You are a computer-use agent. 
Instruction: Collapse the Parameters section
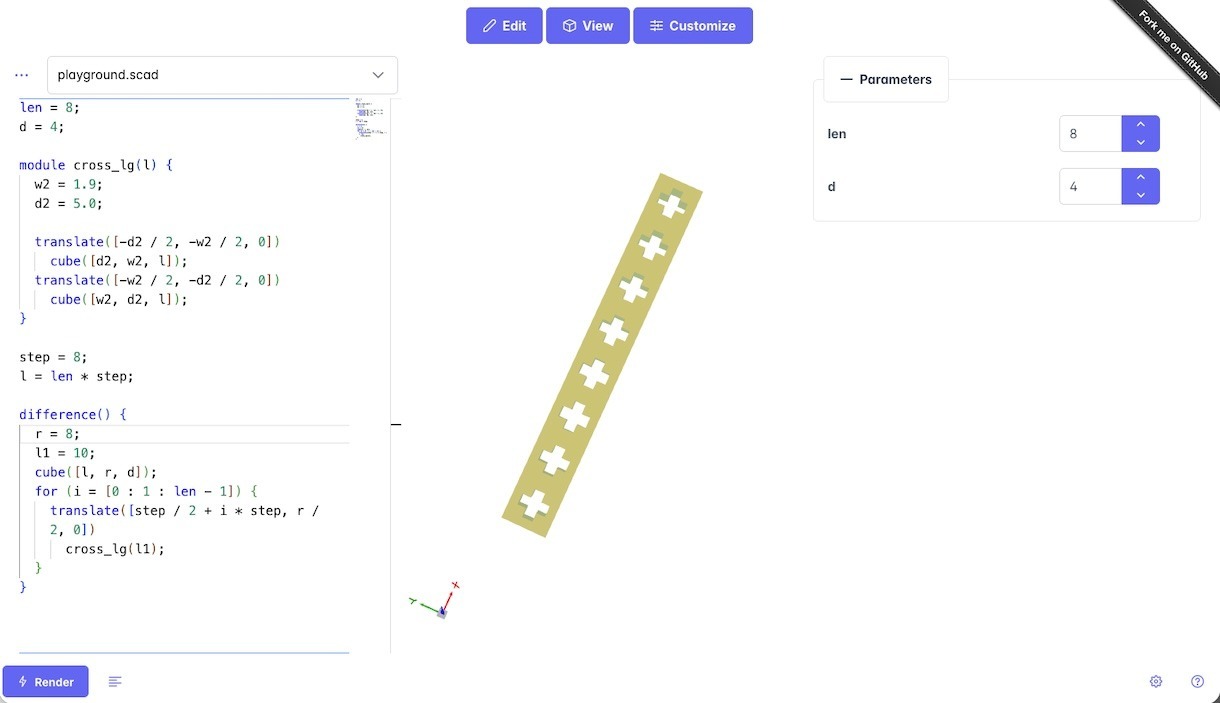pos(886,80)
